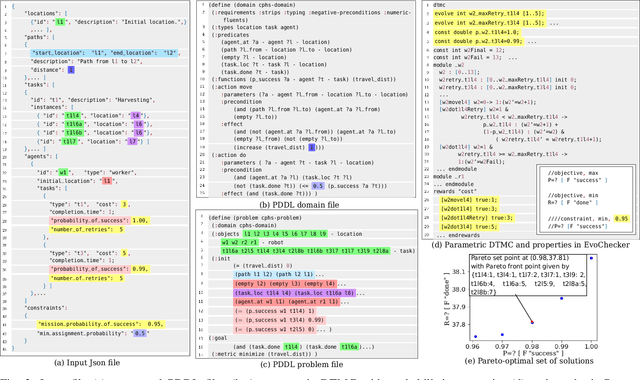This screenshot has width=640, height=380.
Task: Select "evolve int w2_maxRetry_t1l4 [1..5];" line
Action: (489, 13)
